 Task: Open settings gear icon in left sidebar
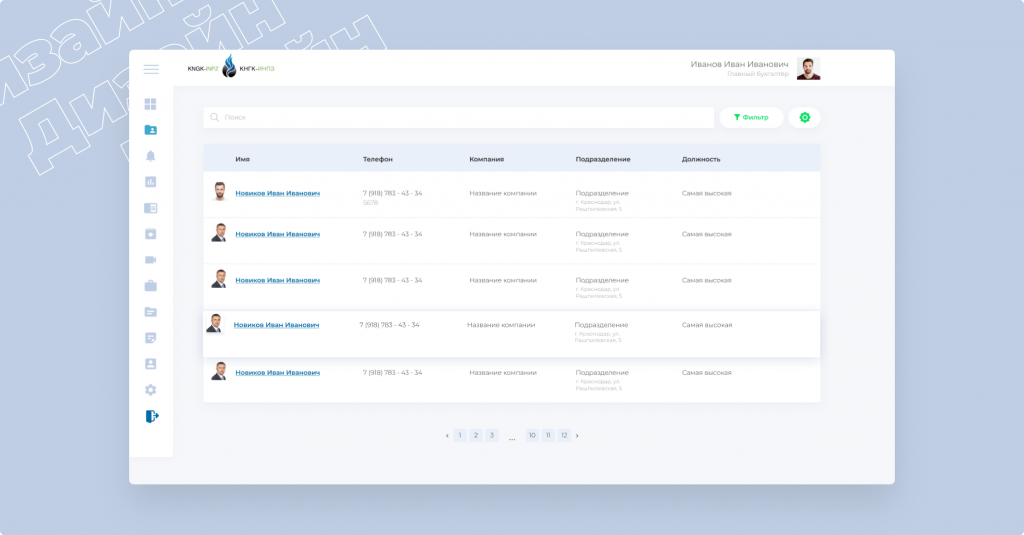pyautogui.click(x=151, y=390)
